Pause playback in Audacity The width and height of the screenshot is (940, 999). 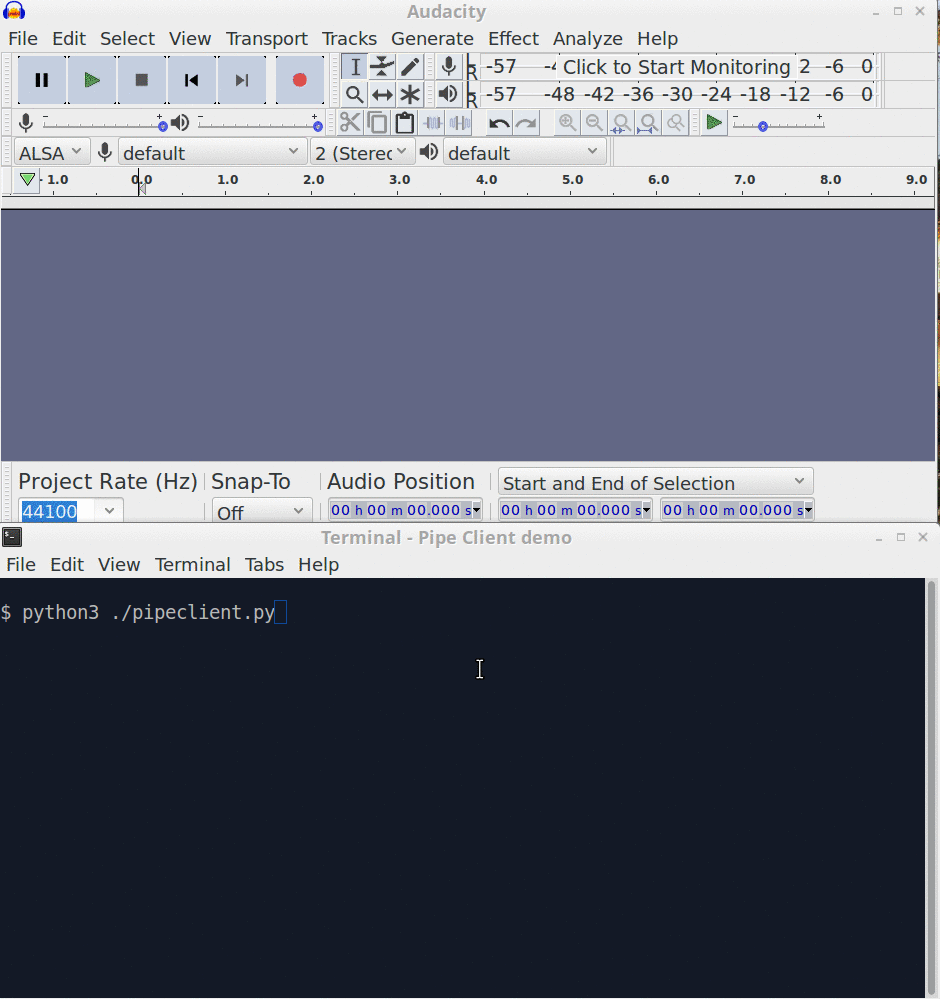41,80
